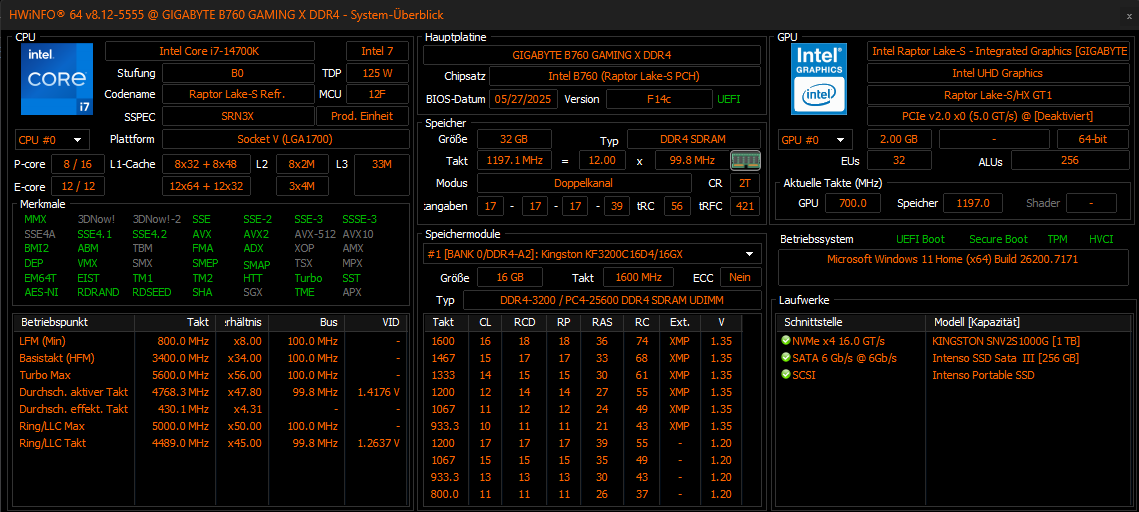Click the green Turbo feature flag
The width and height of the screenshot is (1139, 512).
click(x=308, y=277)
